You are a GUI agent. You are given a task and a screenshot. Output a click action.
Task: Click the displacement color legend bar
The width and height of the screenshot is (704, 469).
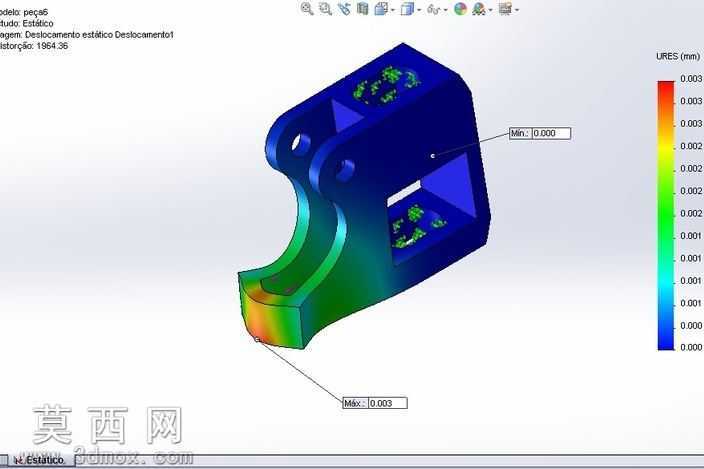[x=666, y=215]
